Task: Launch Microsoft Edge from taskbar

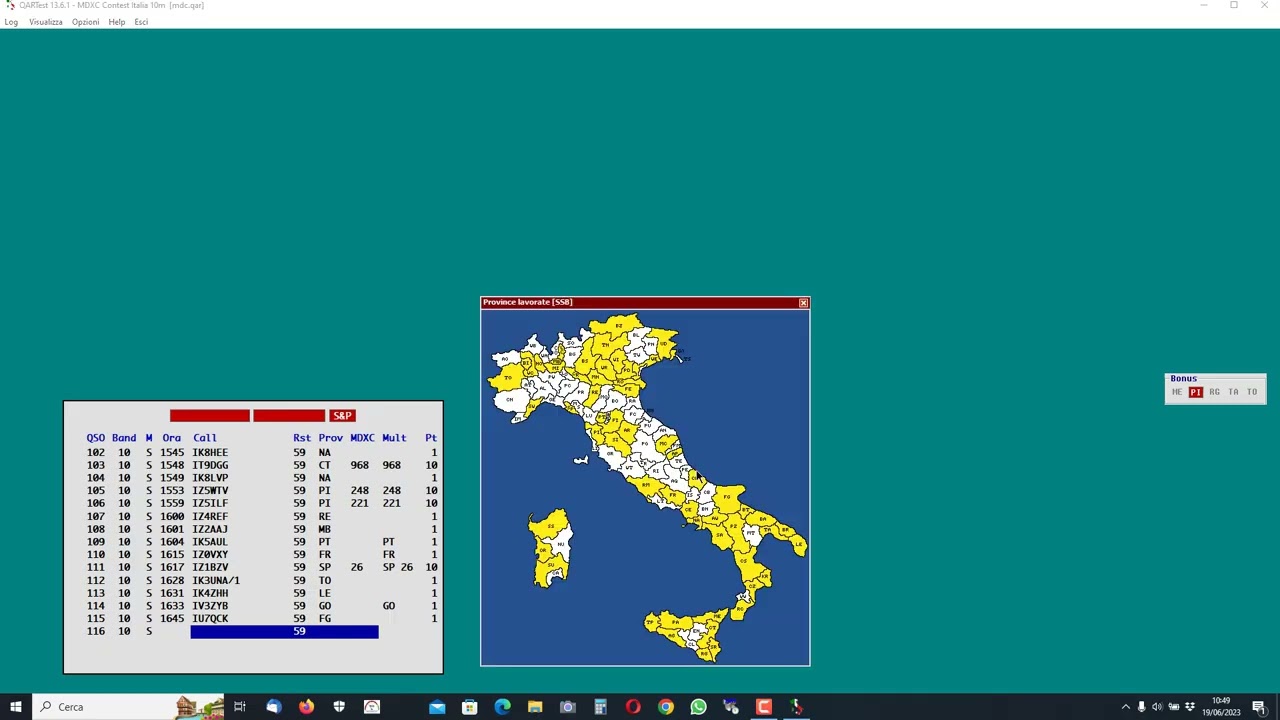Action: coord(502,707)
